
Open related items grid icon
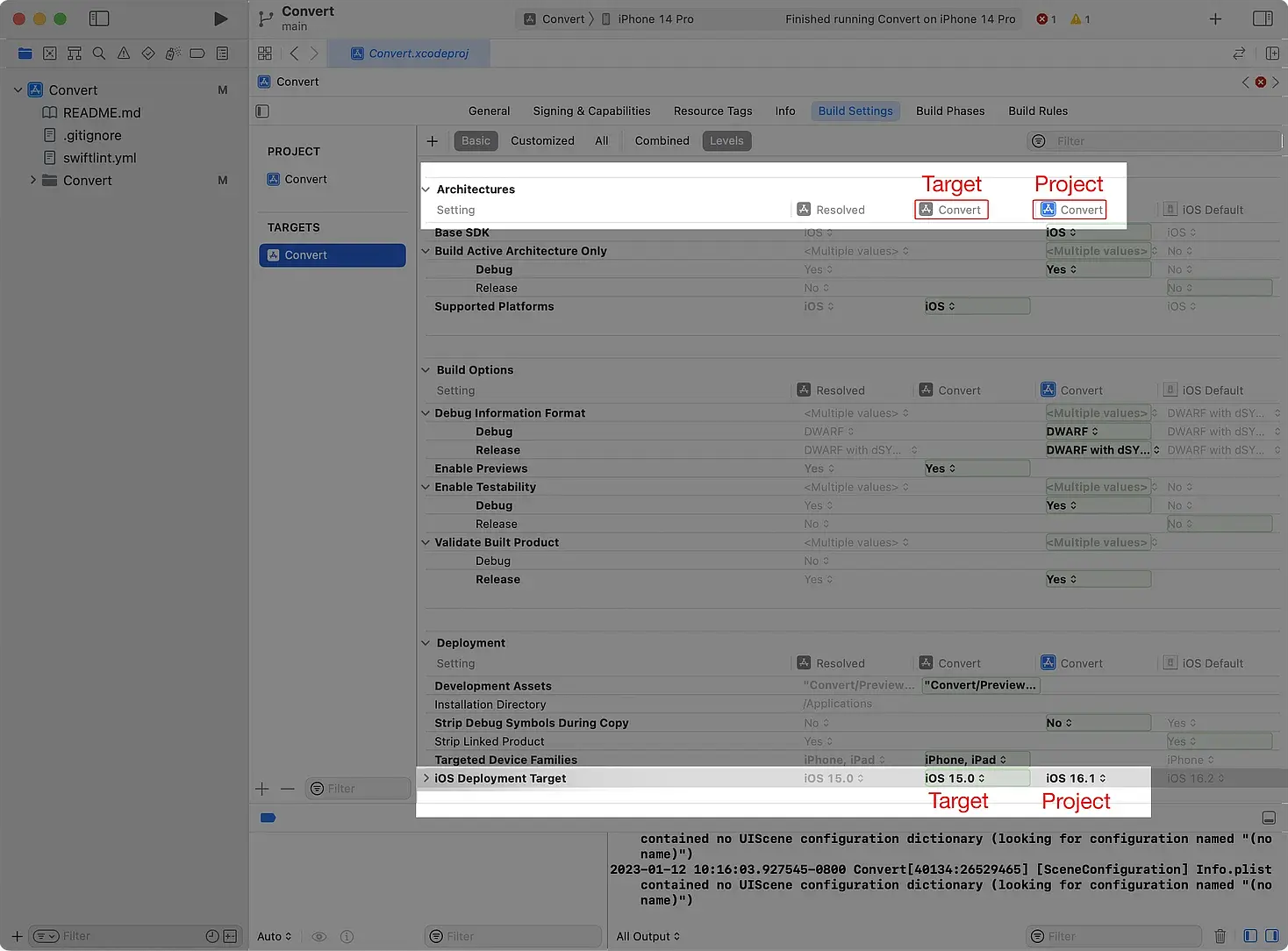(x=265, y=54)
